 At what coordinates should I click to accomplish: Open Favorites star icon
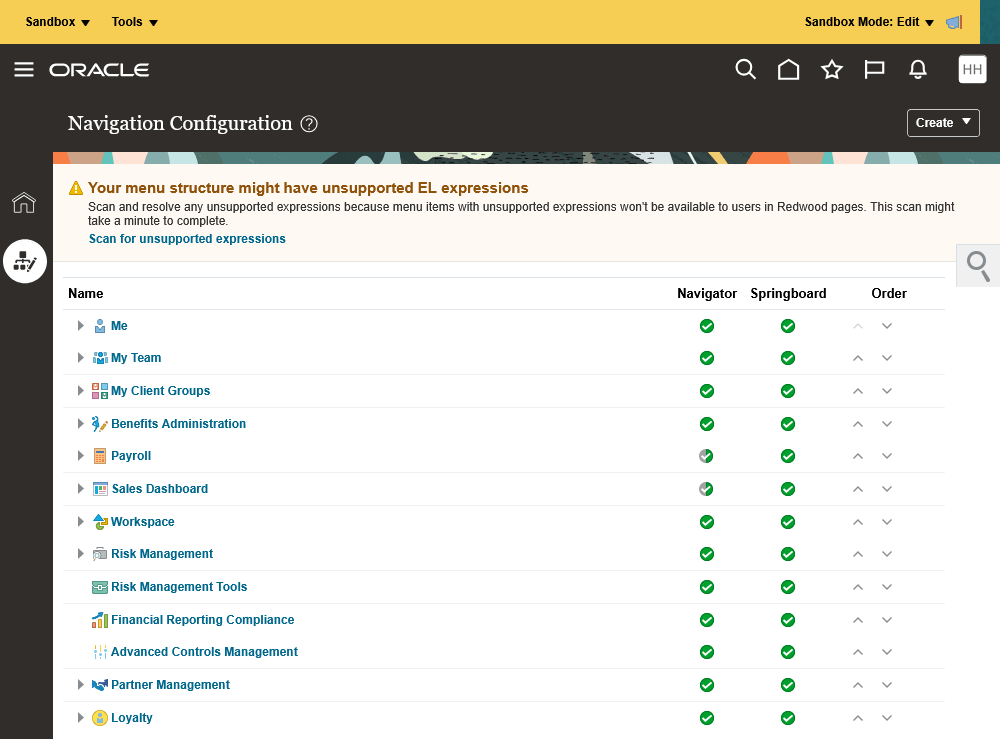pyautogui.click(x=832, y=69)
